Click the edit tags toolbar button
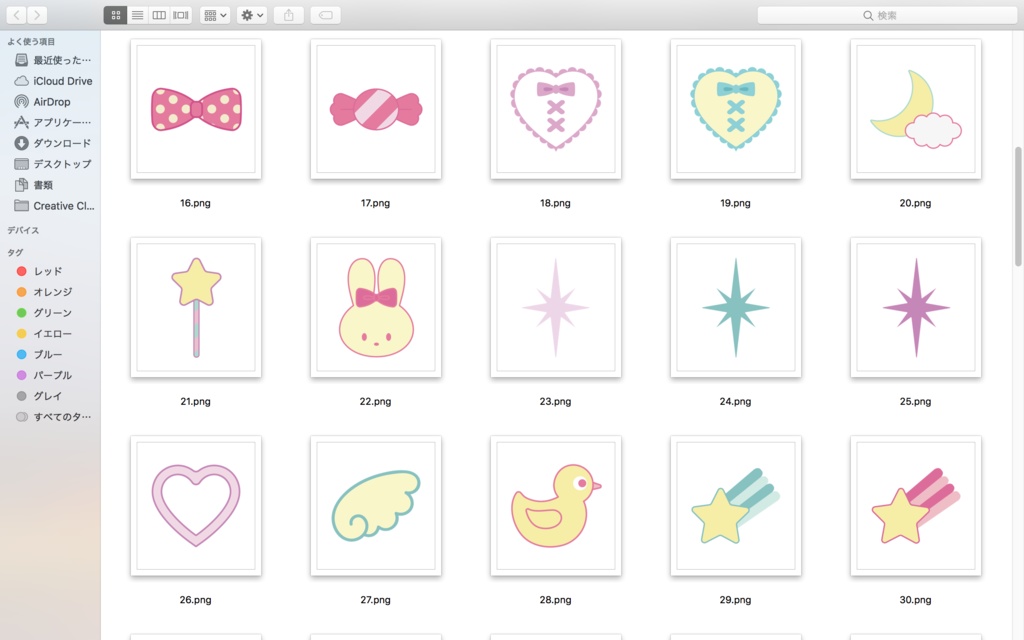The height and width of the screenshot is (640, 1024). (325, 15)
